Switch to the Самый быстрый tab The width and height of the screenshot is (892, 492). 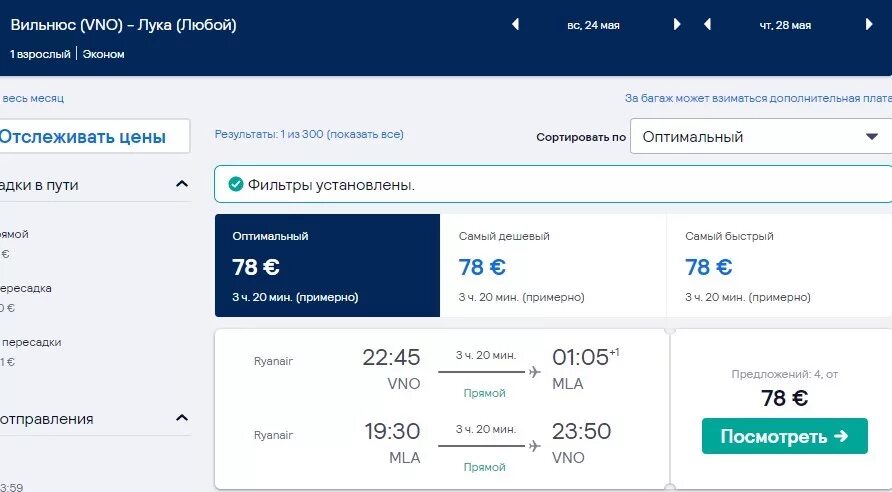click(x=778, y=265)
